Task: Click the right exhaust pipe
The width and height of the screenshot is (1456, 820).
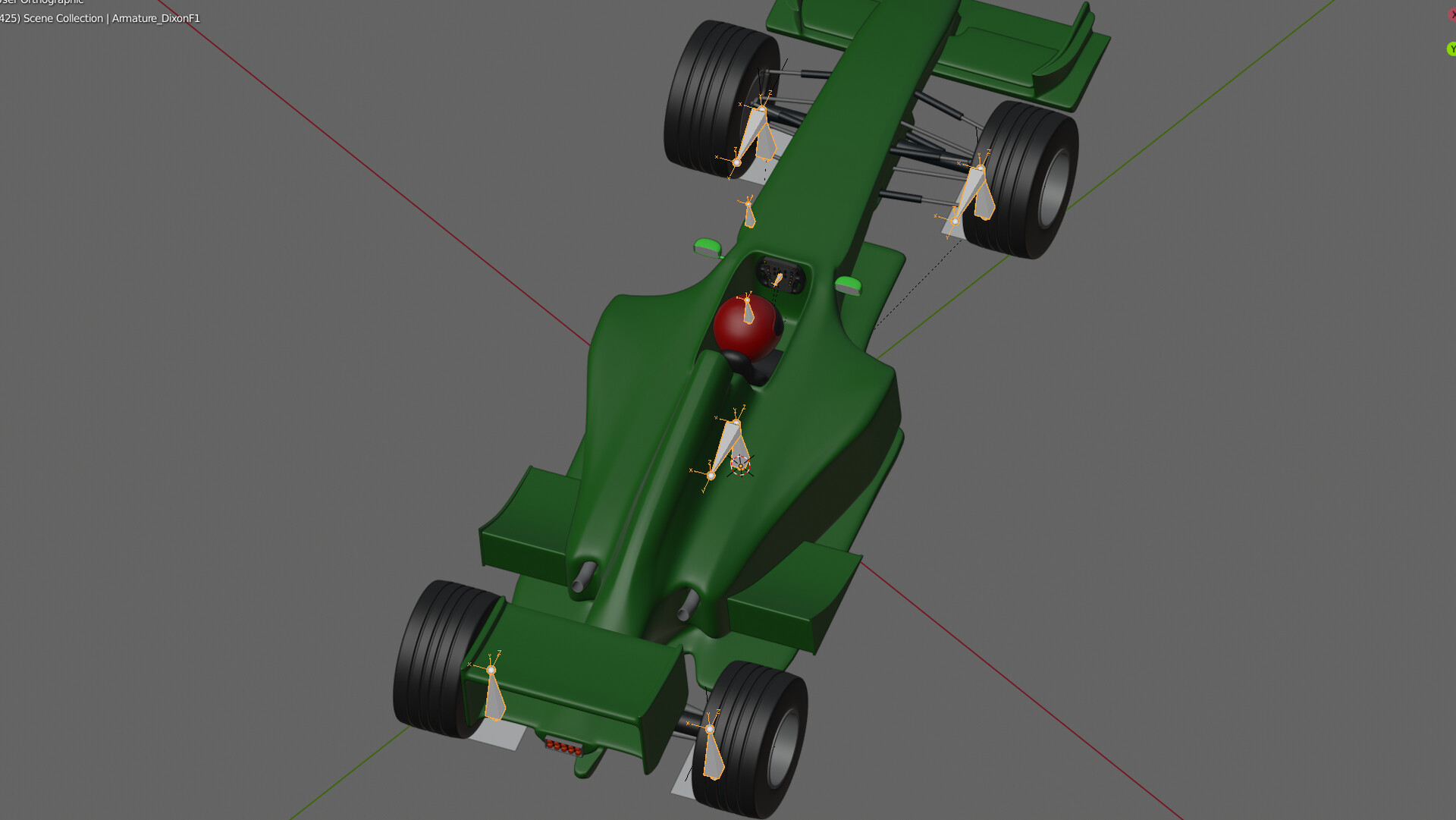Action: (x=688, y=605)
